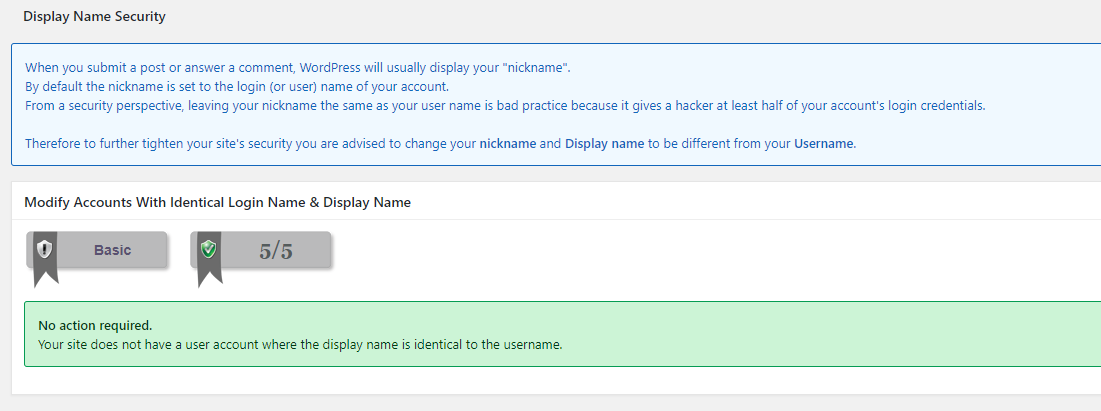Image resolution: width=1101 pixels, height=411 pixels.
Task: Click the 5/5 security score badge
Action: tap(261, 250)
